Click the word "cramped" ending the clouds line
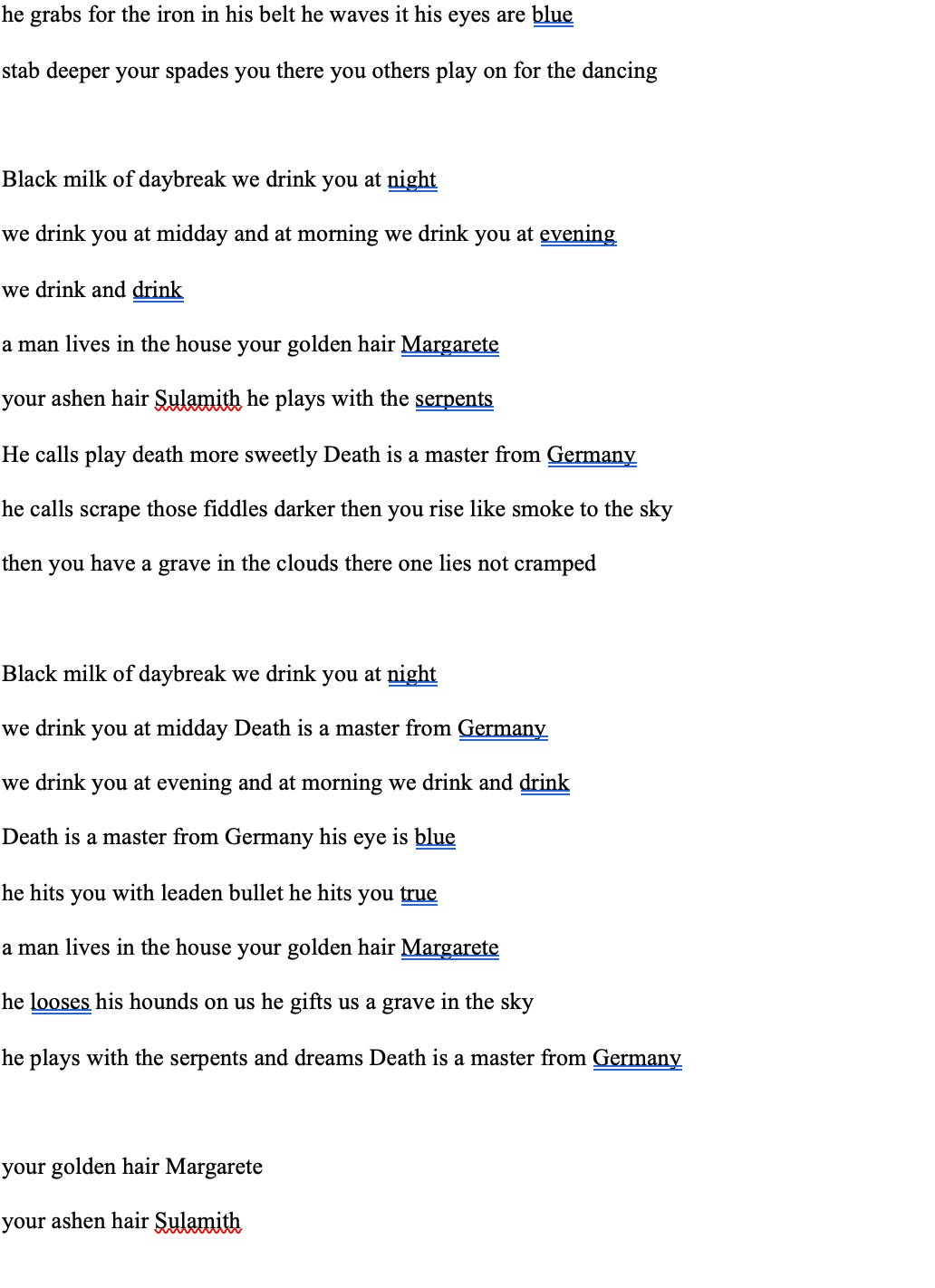 555,564
